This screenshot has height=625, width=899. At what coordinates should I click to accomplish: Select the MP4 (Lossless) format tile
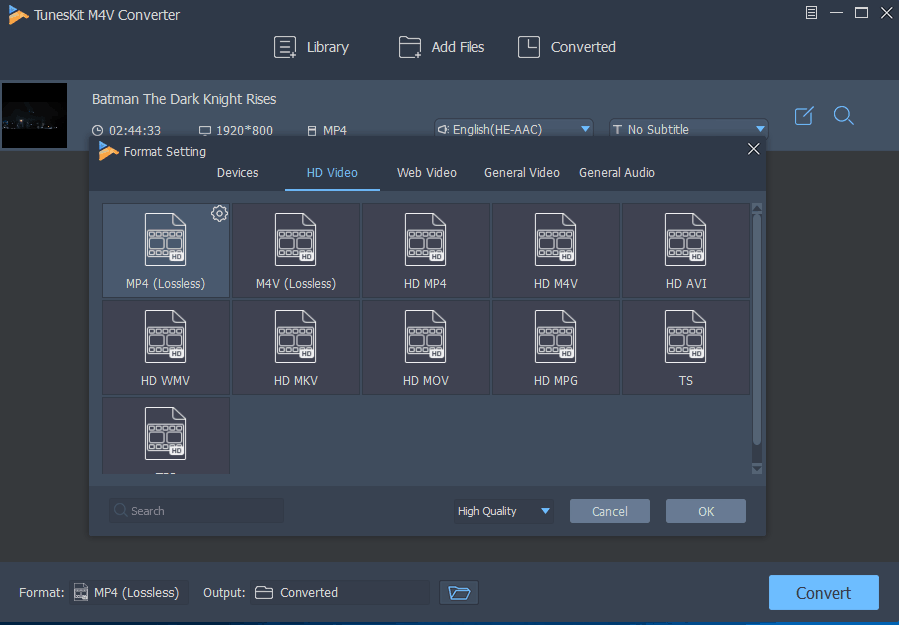click(x=166, y=251)
